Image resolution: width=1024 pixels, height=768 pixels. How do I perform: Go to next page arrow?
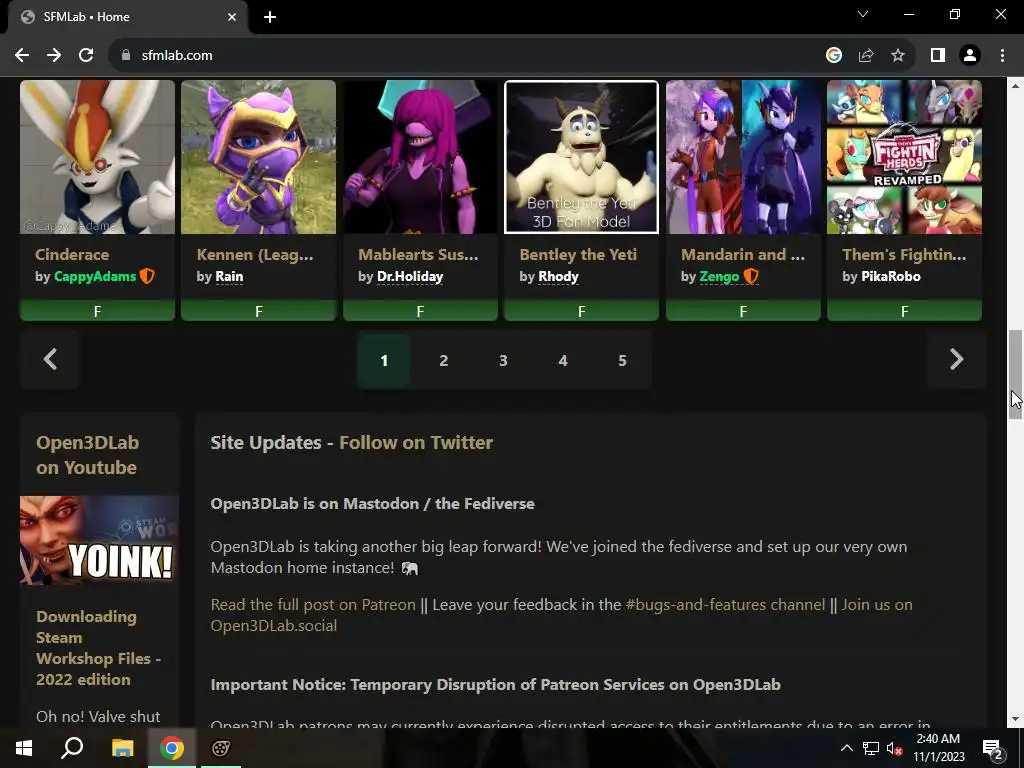[956, 360]
